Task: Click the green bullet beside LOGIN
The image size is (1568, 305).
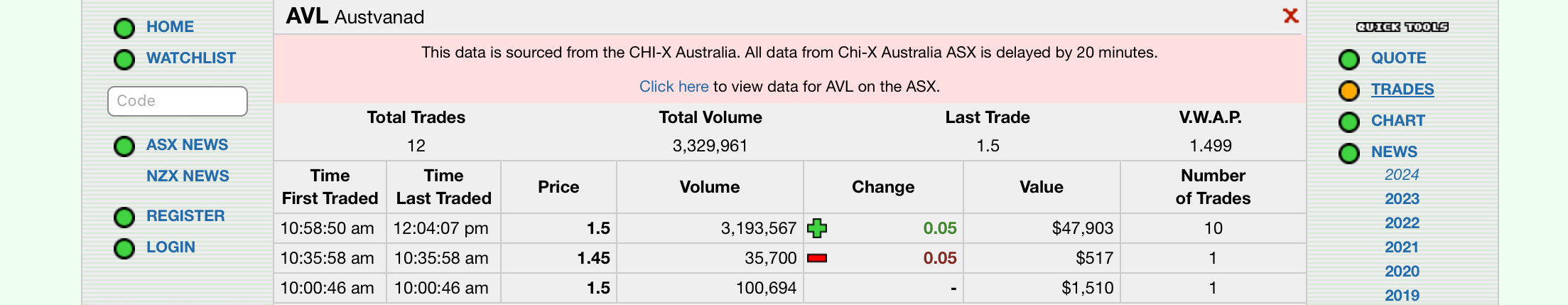Action: 124,249
